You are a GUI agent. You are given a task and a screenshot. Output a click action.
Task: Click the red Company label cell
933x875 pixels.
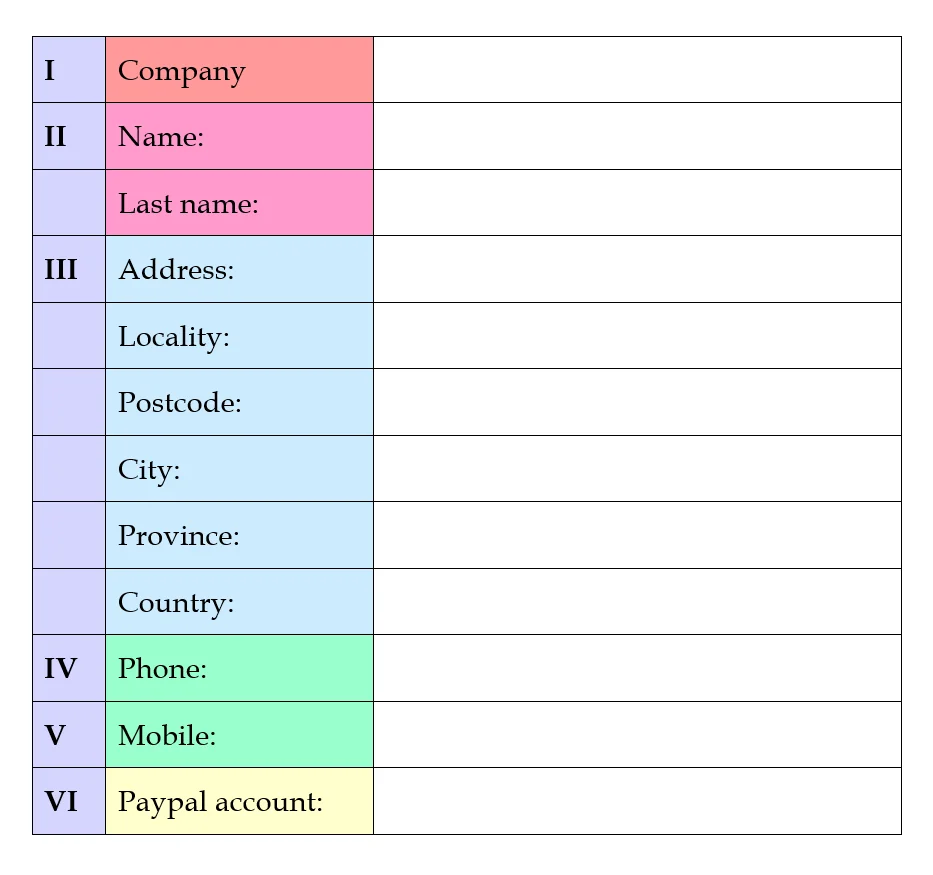click(x=239, y=70)
